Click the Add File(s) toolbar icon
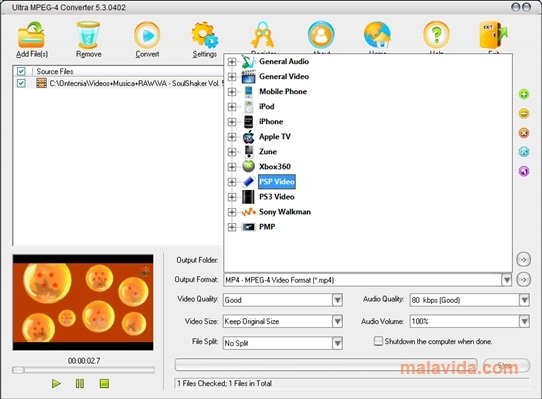542x399 pixels. coord(31,35)
